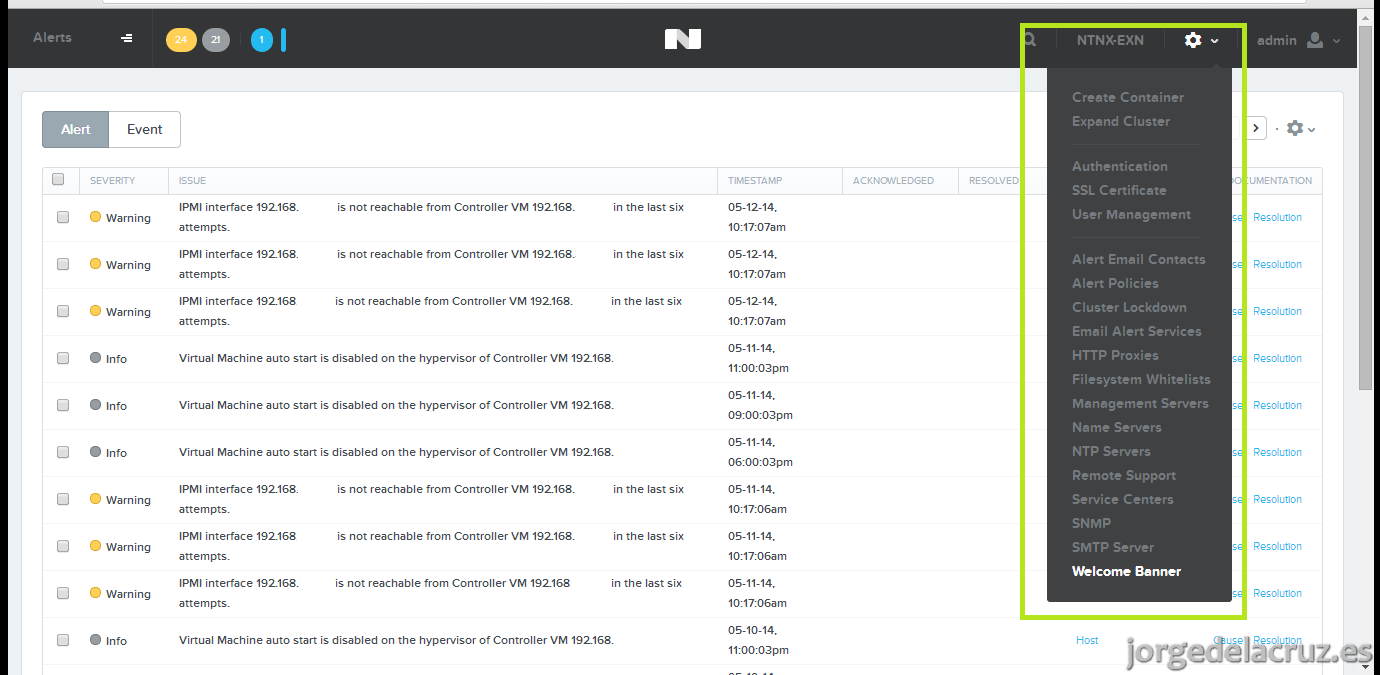Click the browser vertical scrollbar thumb

[1367, 208]
